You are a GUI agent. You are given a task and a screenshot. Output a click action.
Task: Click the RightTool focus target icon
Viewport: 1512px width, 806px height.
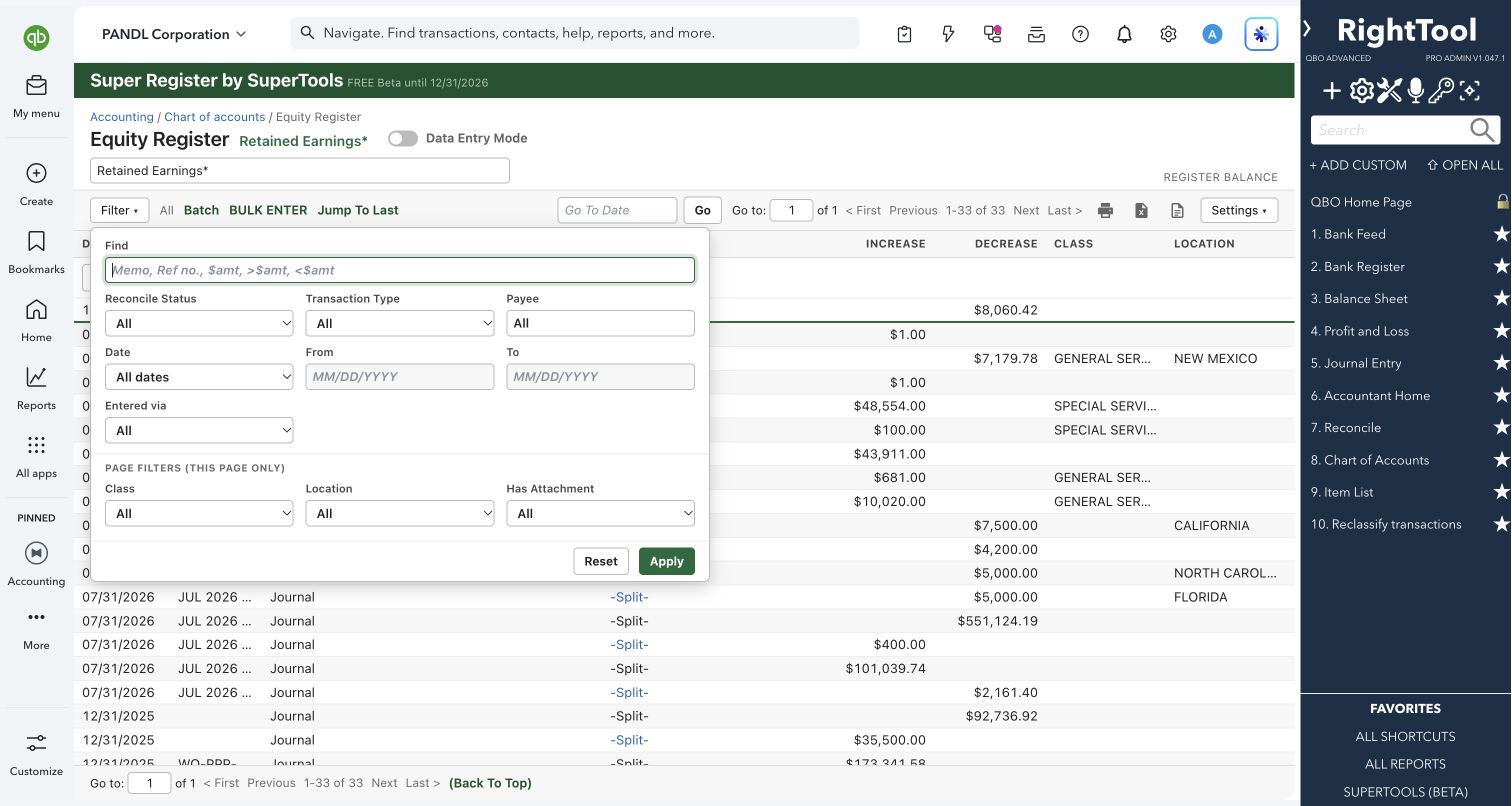(x=1469, y=92)
